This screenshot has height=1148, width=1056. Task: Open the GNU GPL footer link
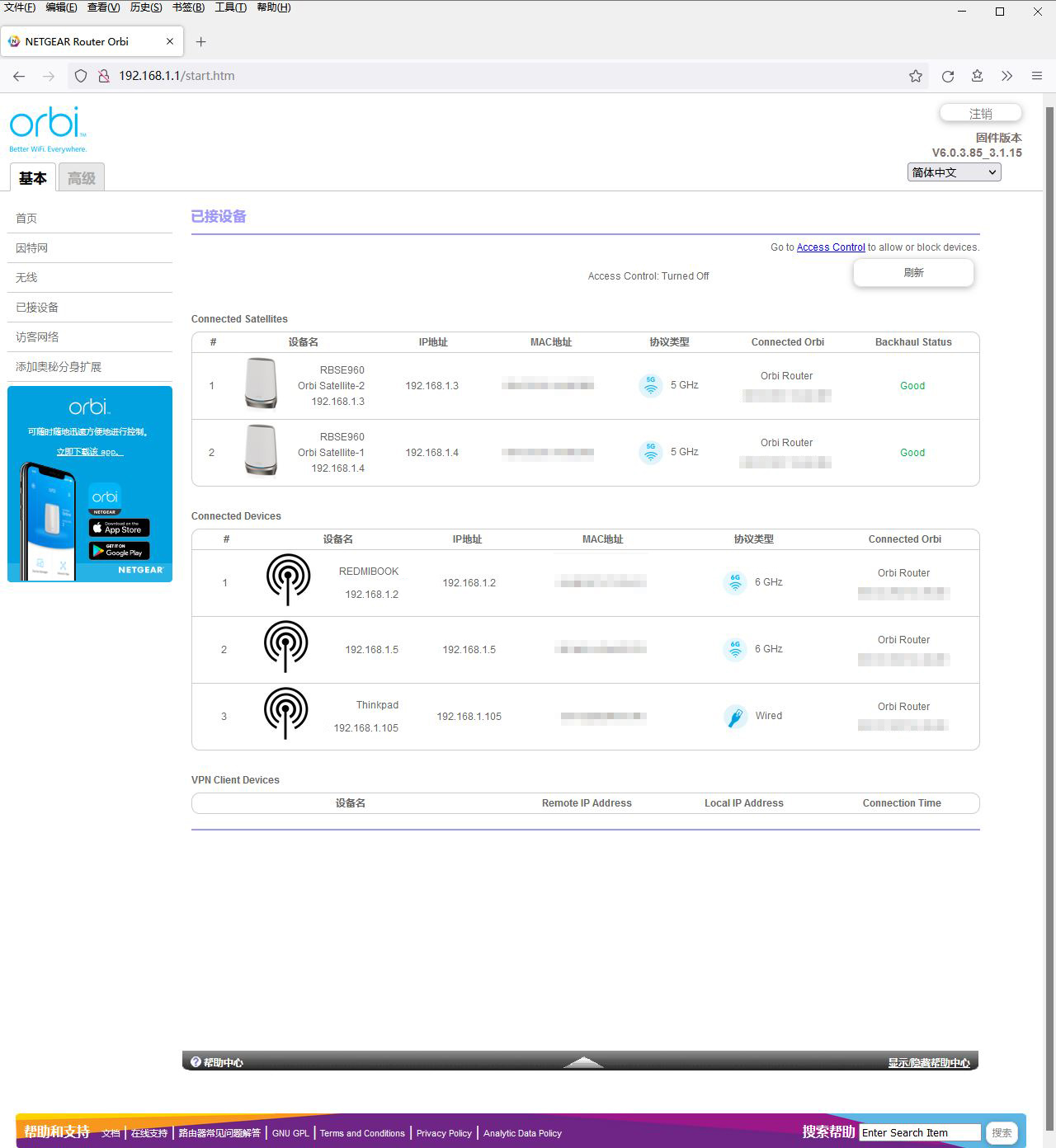pyautogui.click(x=290, y=1133)
